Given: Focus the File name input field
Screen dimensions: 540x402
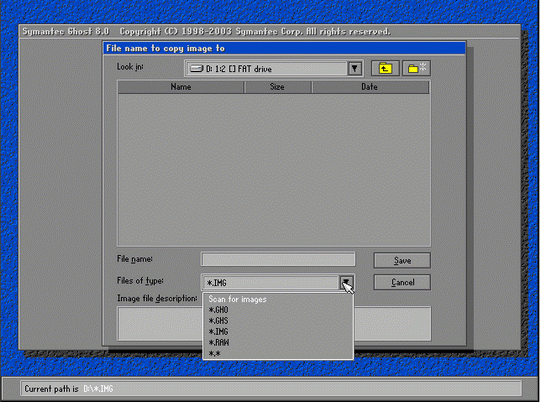Looking at the screenshot, I should pyautogui.click(x=278, y=259).
